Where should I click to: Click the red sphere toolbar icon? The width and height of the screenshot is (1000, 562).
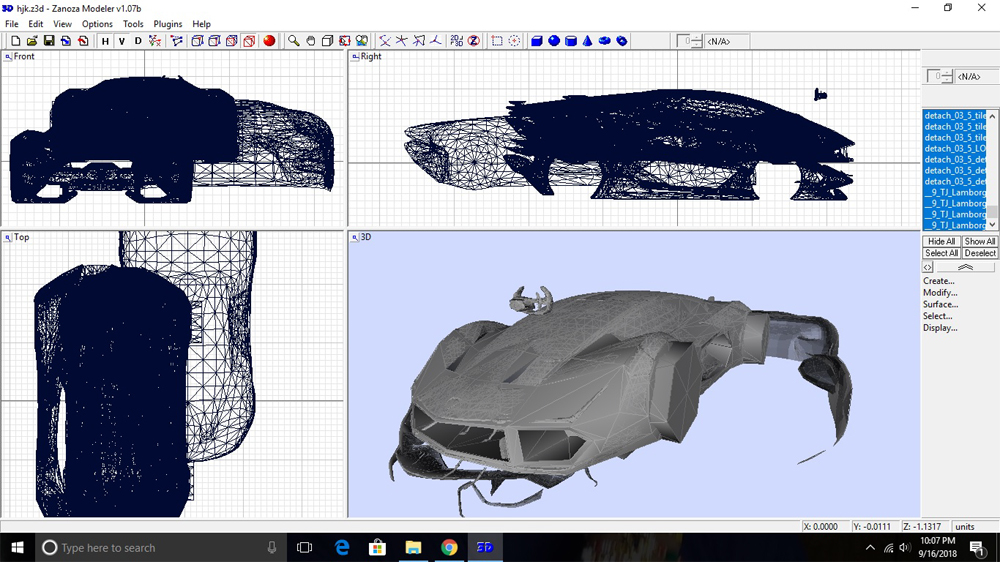click(269, 41)
